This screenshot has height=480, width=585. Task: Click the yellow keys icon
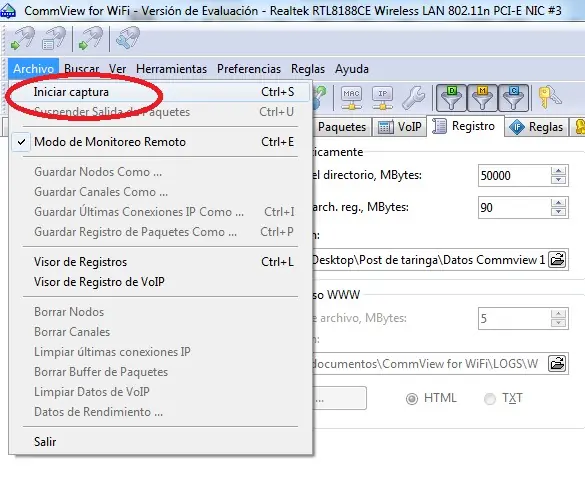tap(550, 98)
